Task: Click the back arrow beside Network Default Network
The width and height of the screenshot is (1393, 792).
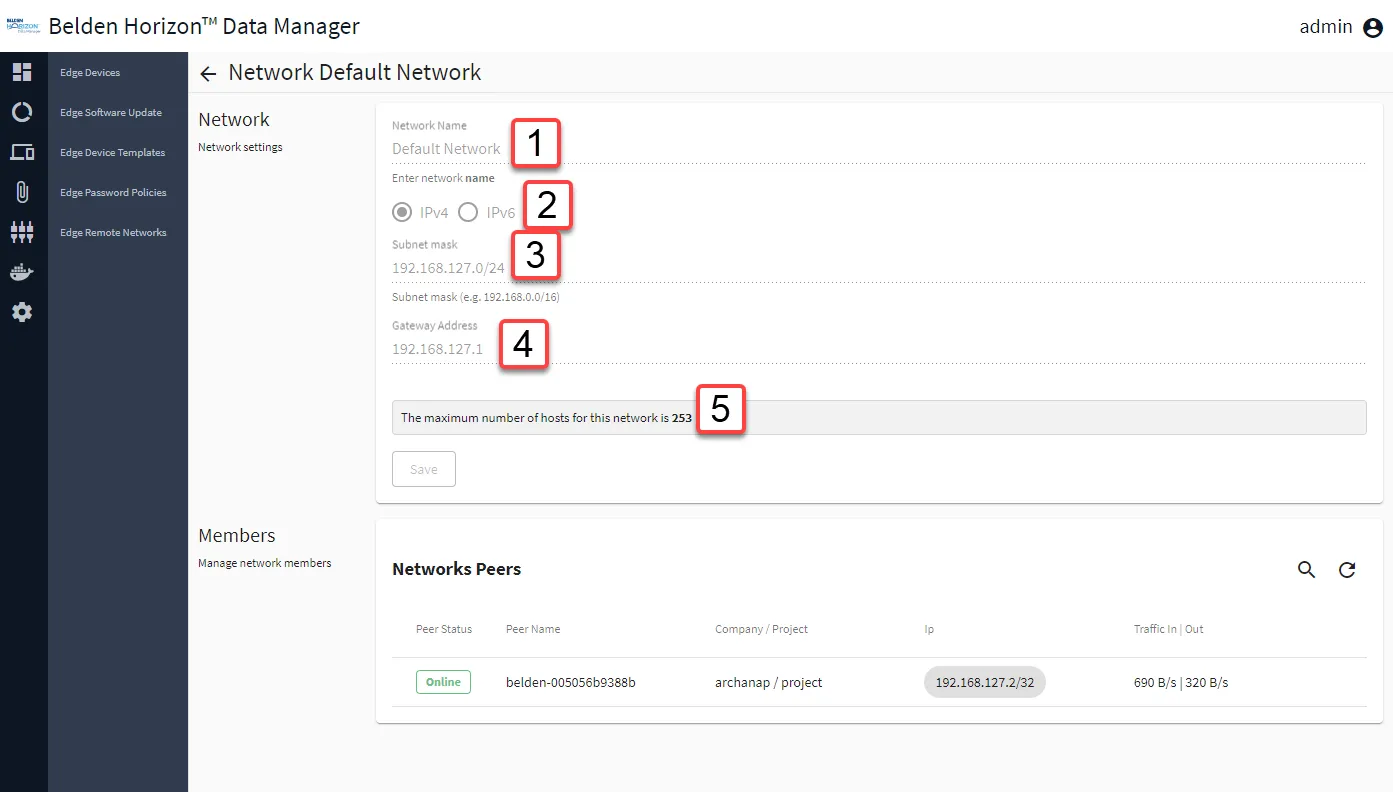Action: [x=208, y=74]
